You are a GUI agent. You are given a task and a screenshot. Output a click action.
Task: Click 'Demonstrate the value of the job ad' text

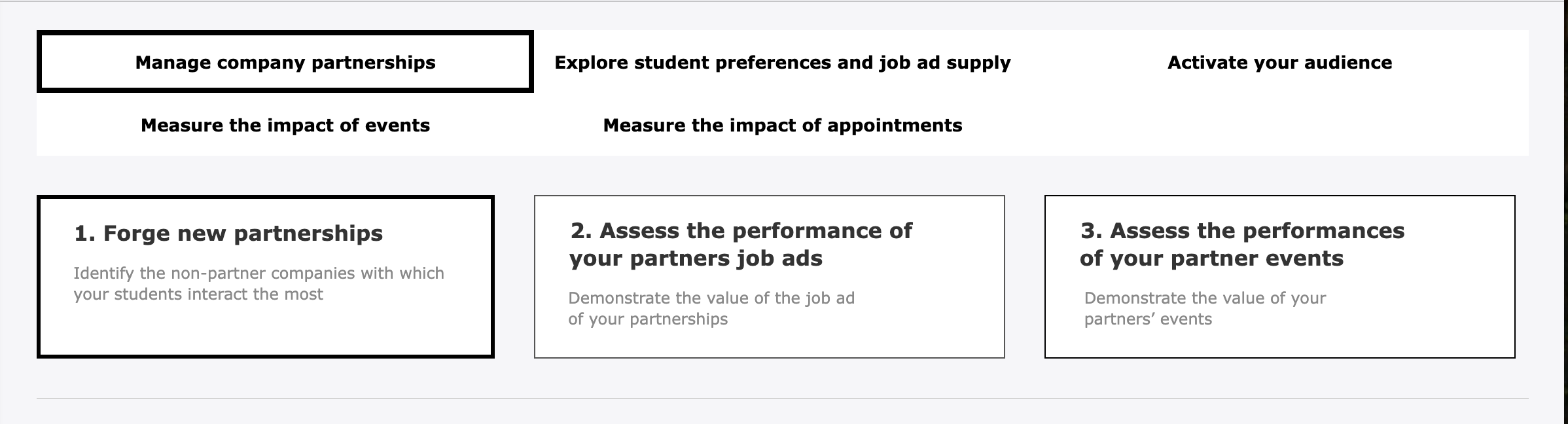pyautogui.click(x=711, y=298)
